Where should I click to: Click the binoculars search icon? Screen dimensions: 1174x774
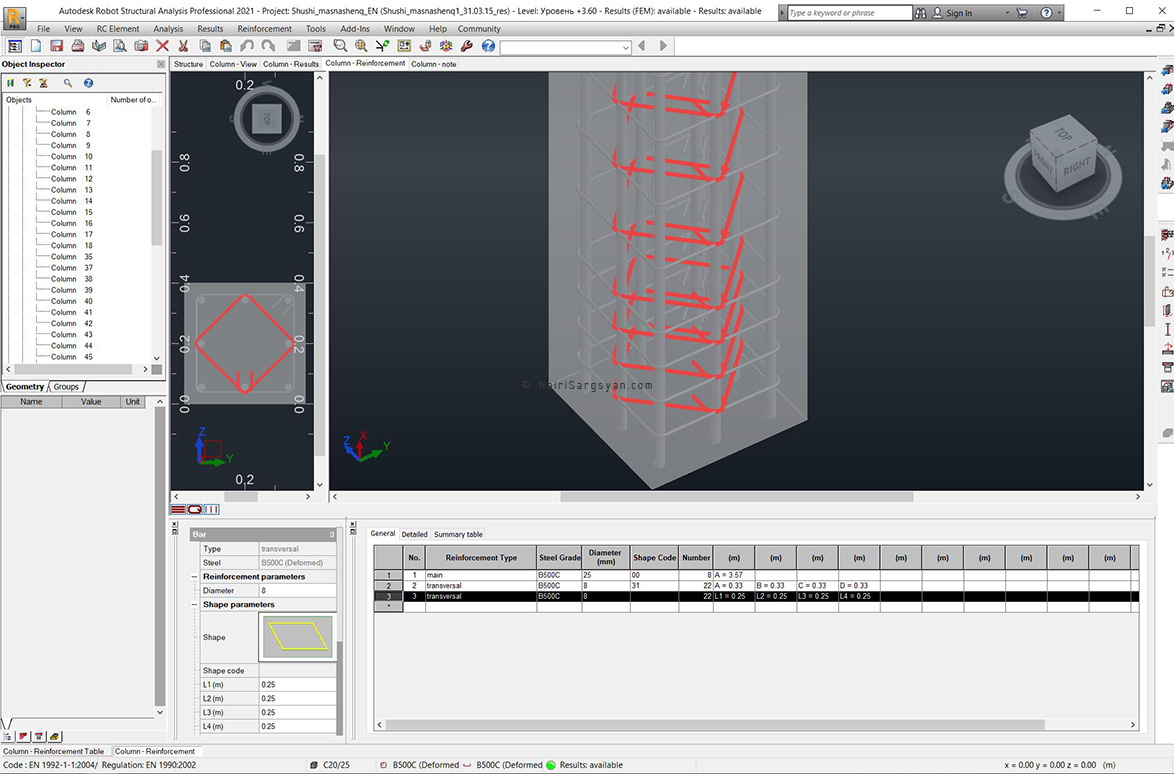pyautogui.click(x=920, y=13)
